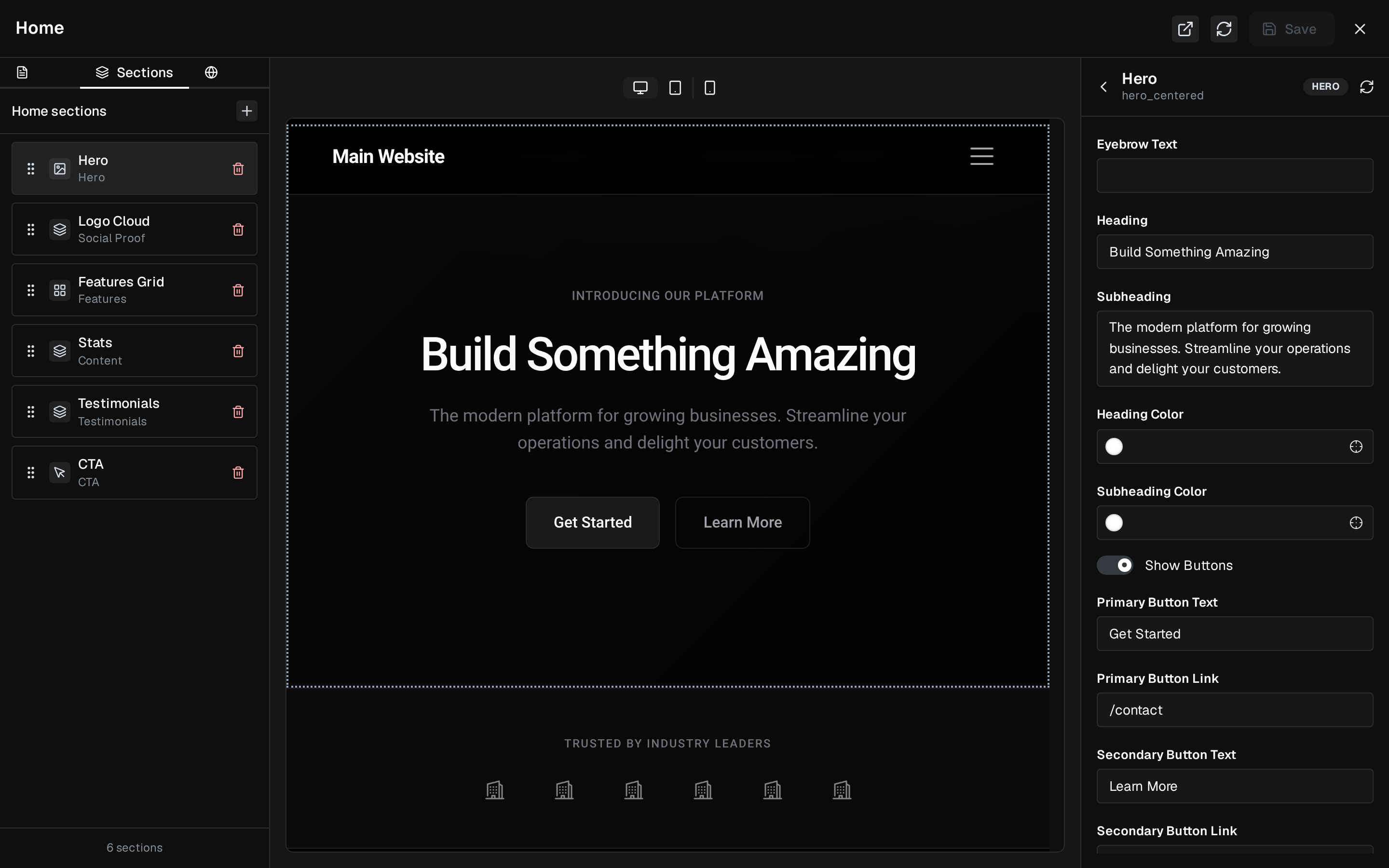Grab the Logo Cloud drag handle
This screenshot has height=868, width=1389.
[31, 230]
